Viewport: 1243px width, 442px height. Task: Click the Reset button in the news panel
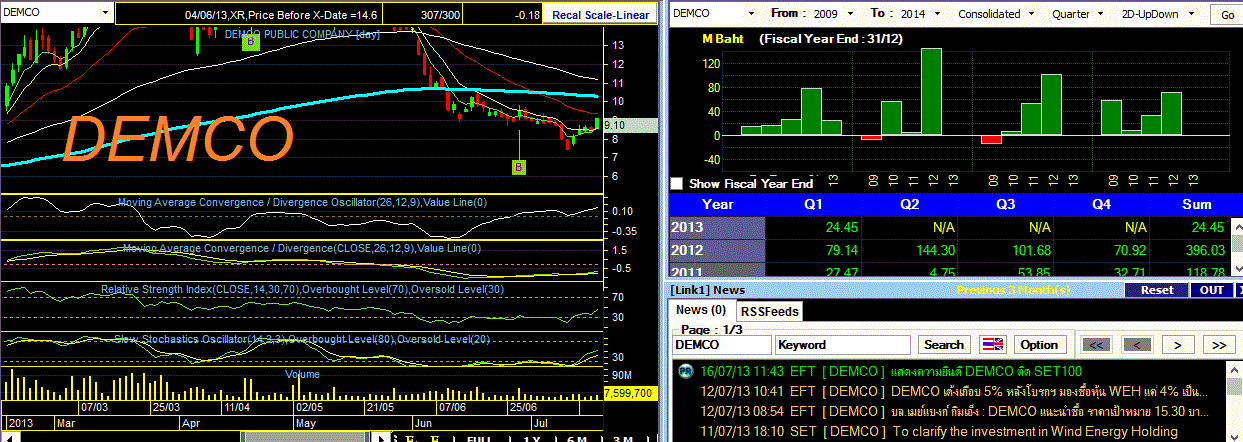pos(1156,290)
